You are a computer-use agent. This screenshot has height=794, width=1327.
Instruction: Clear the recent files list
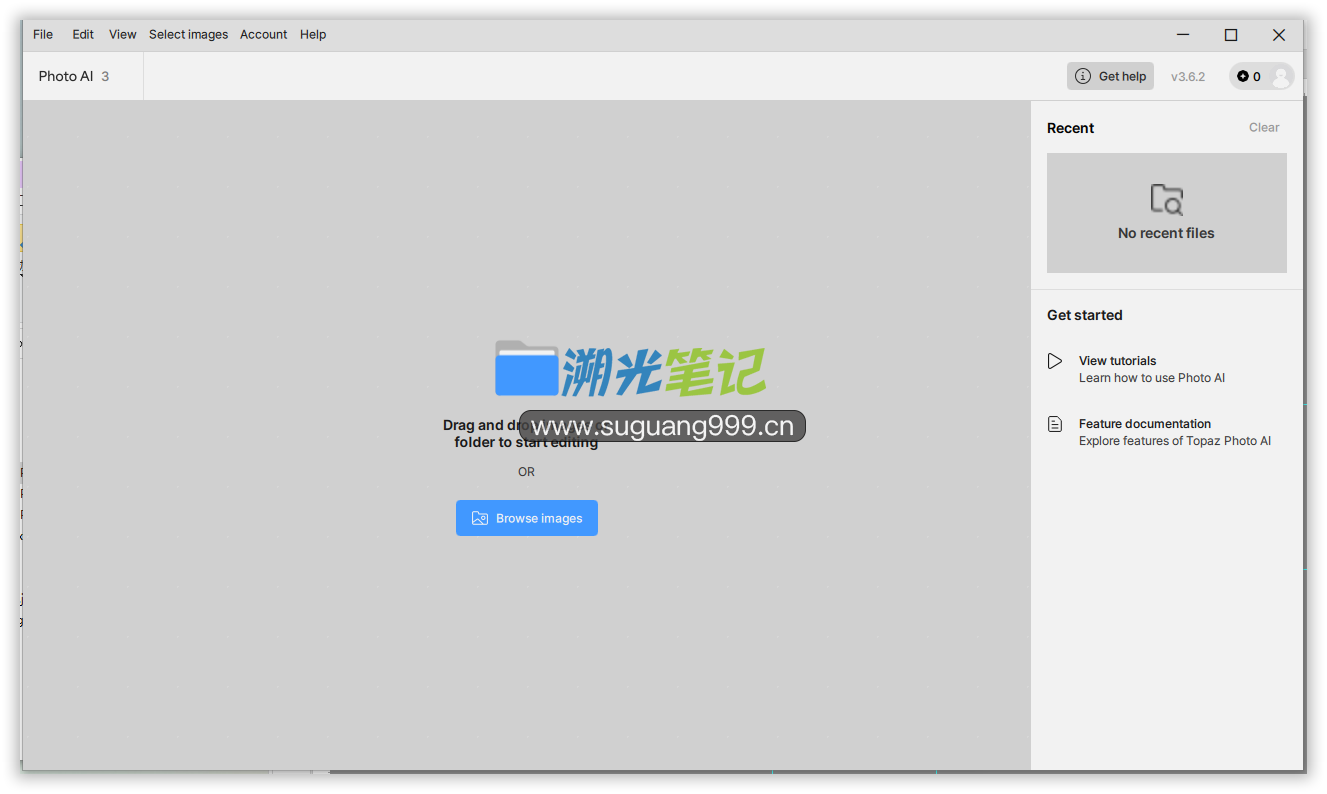(1264, 127)
